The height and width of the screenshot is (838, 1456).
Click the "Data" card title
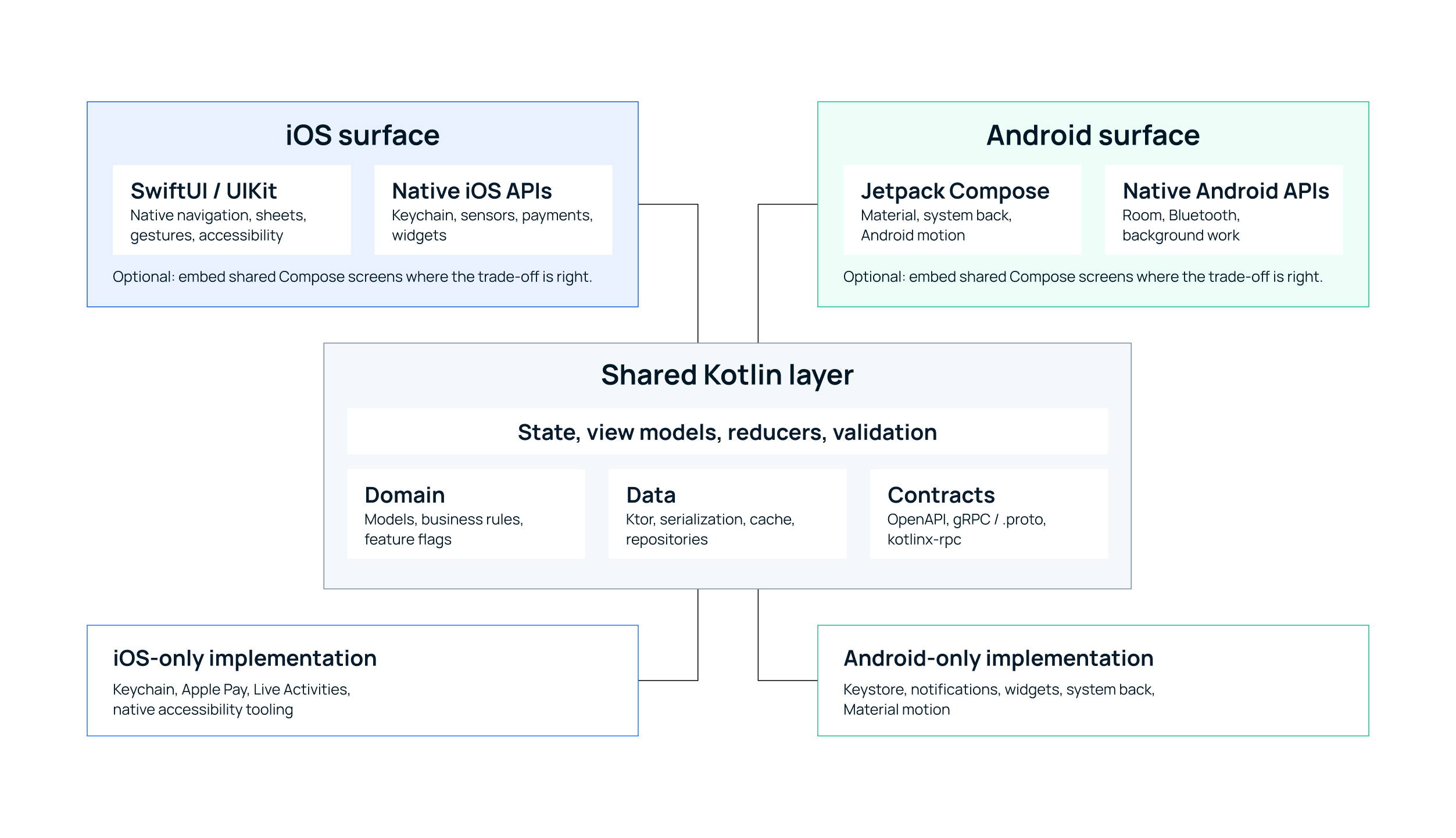pyautogui.click(x=651, y=495)
